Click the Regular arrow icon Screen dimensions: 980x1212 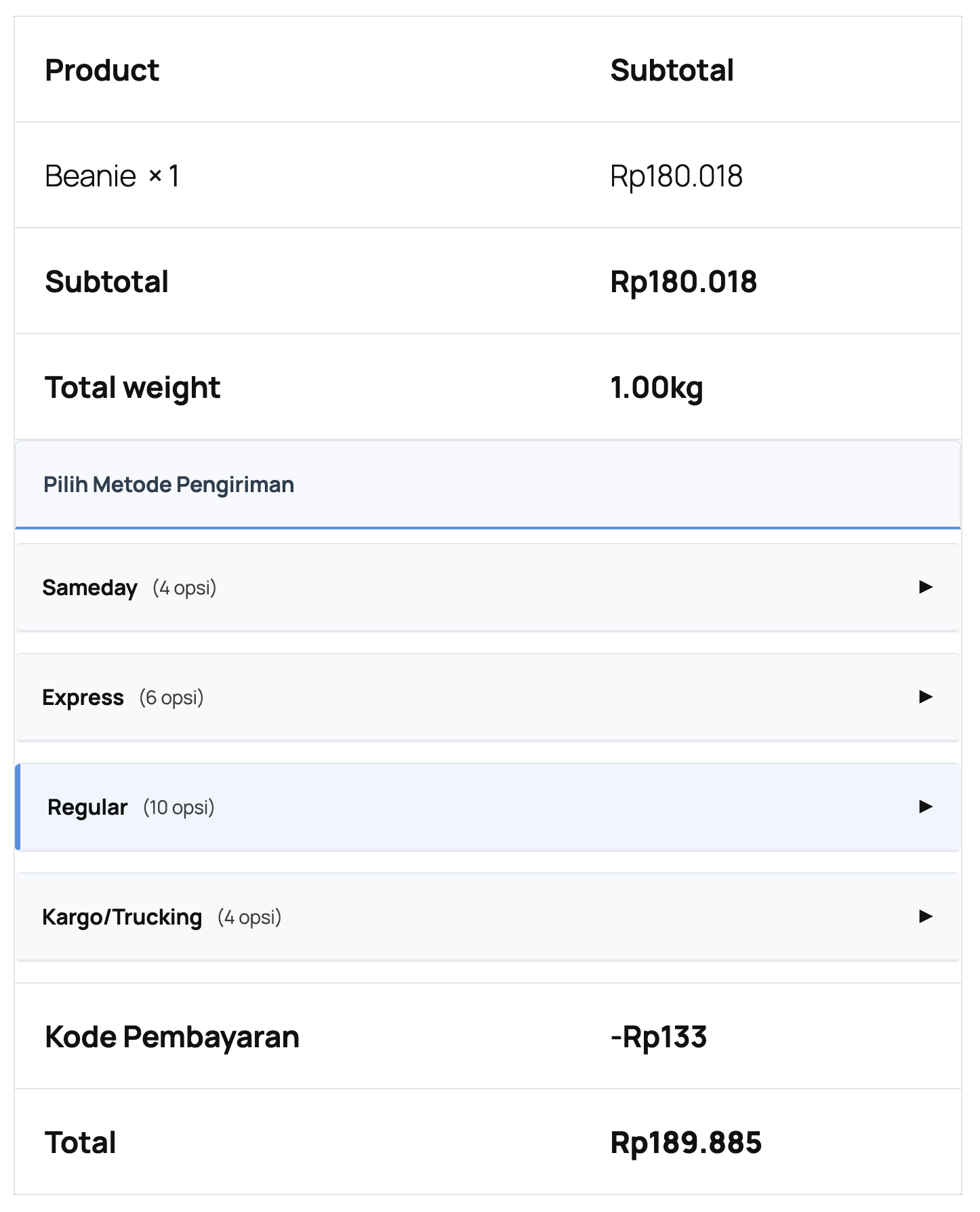925,807
